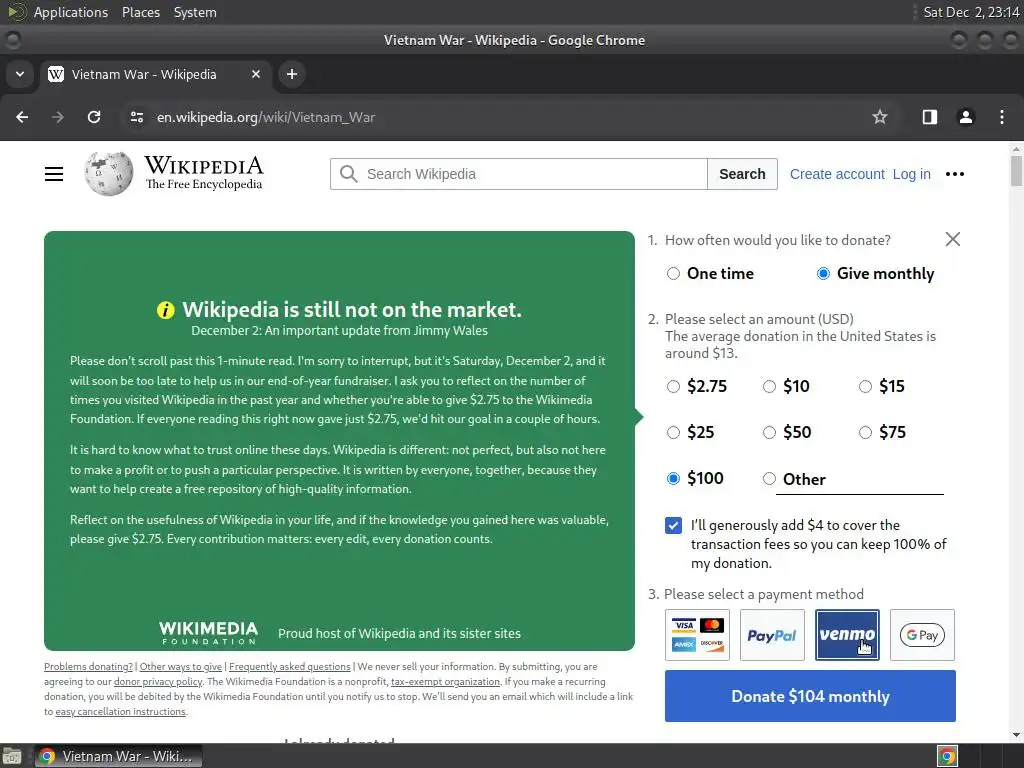
Task: Open Frequently asked questions link
Action: point(289,667)
